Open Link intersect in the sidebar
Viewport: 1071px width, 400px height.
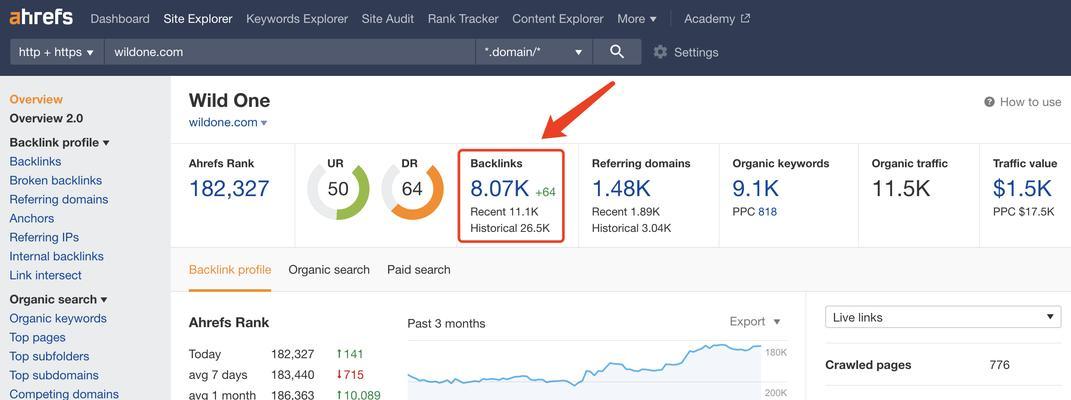[46, 276]
